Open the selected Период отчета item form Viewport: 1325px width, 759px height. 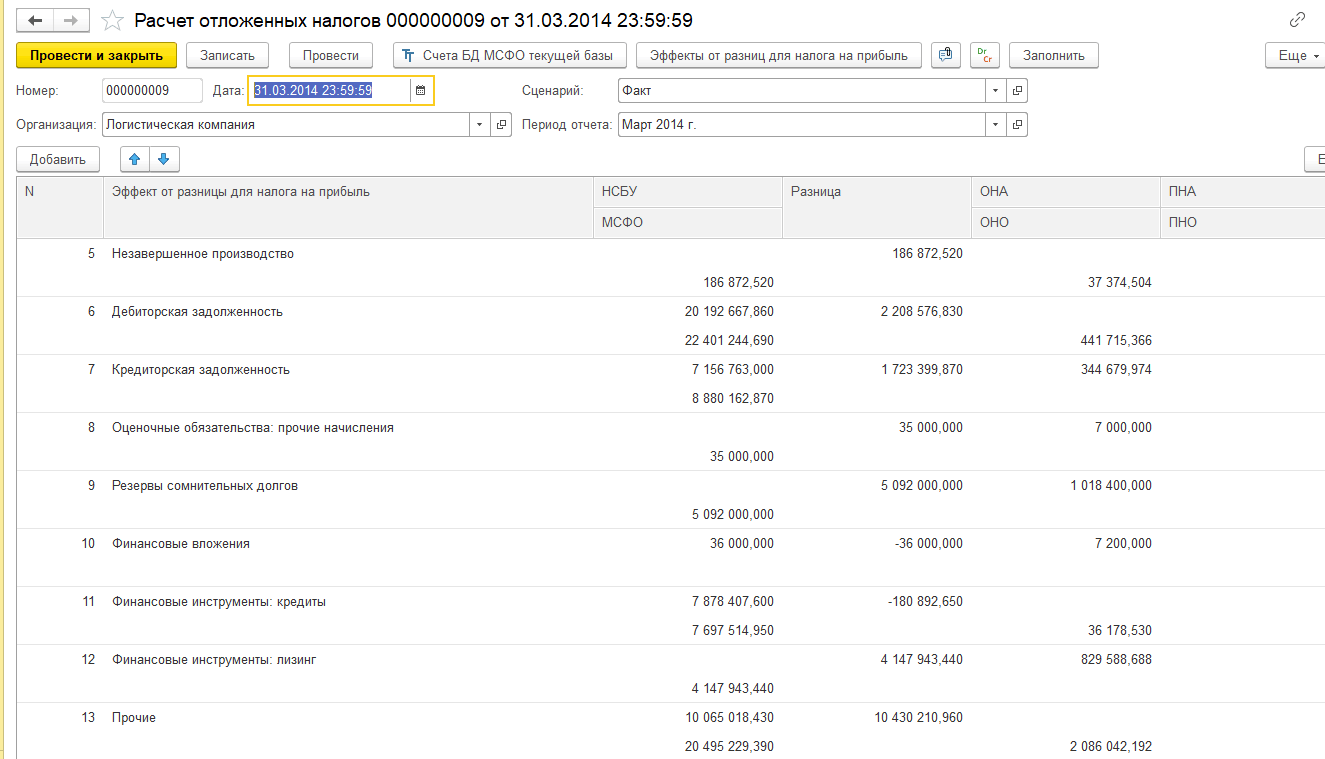click(x=1017, y=125)
